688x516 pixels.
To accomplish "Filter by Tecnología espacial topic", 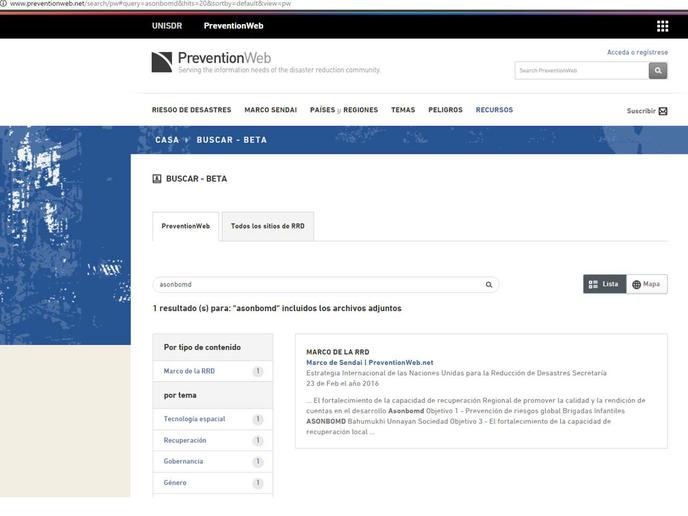I will coord(194,419).
